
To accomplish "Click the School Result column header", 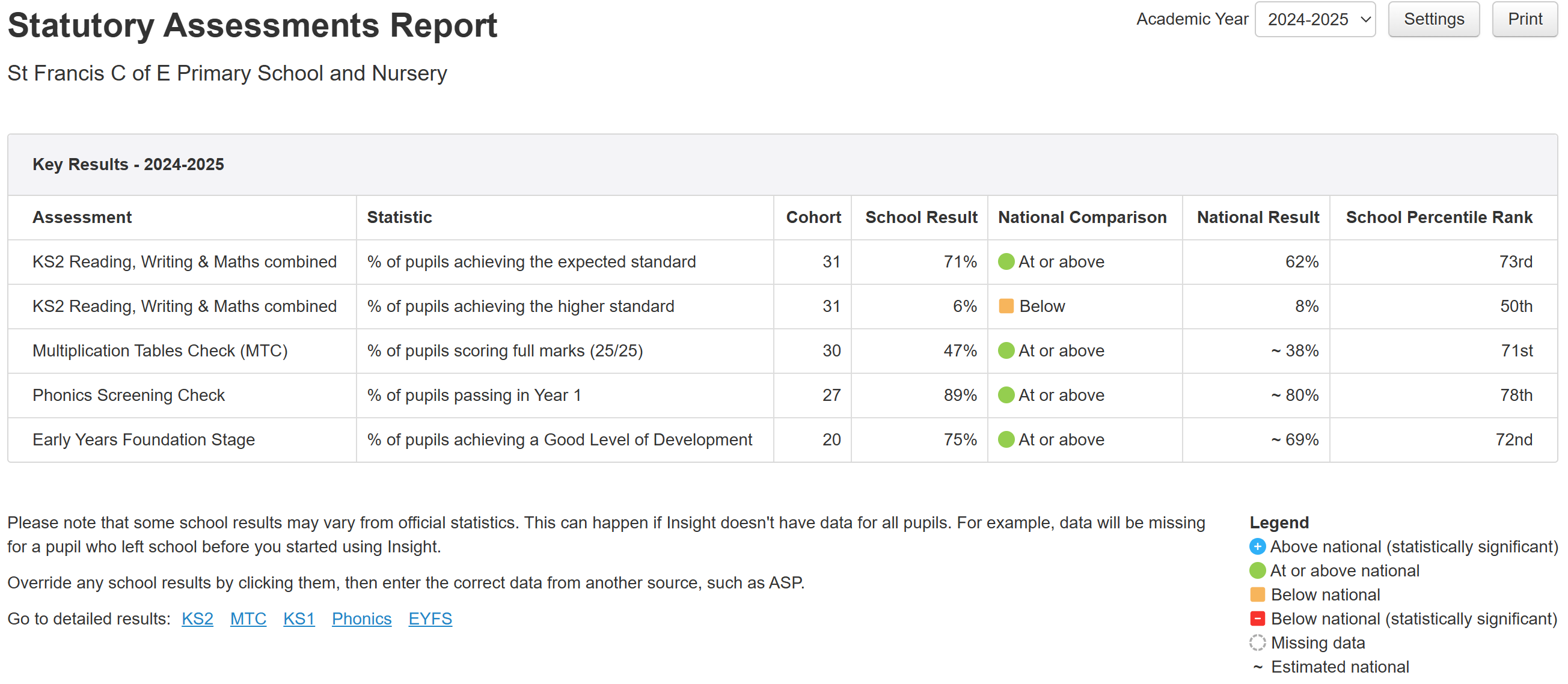I will point(921,217).
